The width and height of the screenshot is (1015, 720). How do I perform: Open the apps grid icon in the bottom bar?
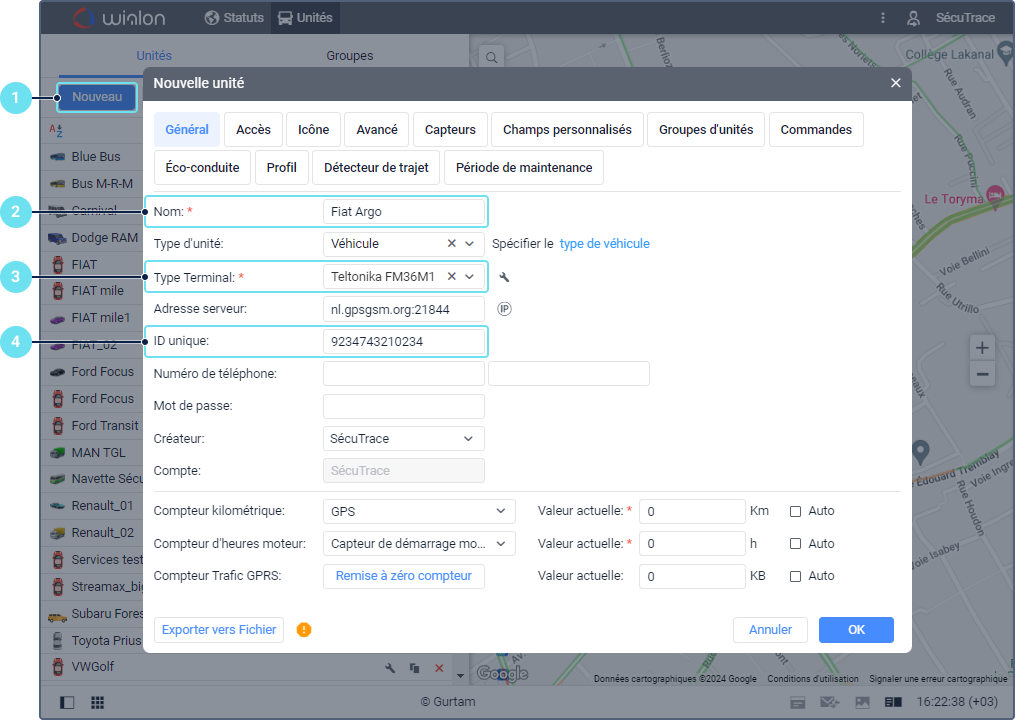[x=97, y=703]
